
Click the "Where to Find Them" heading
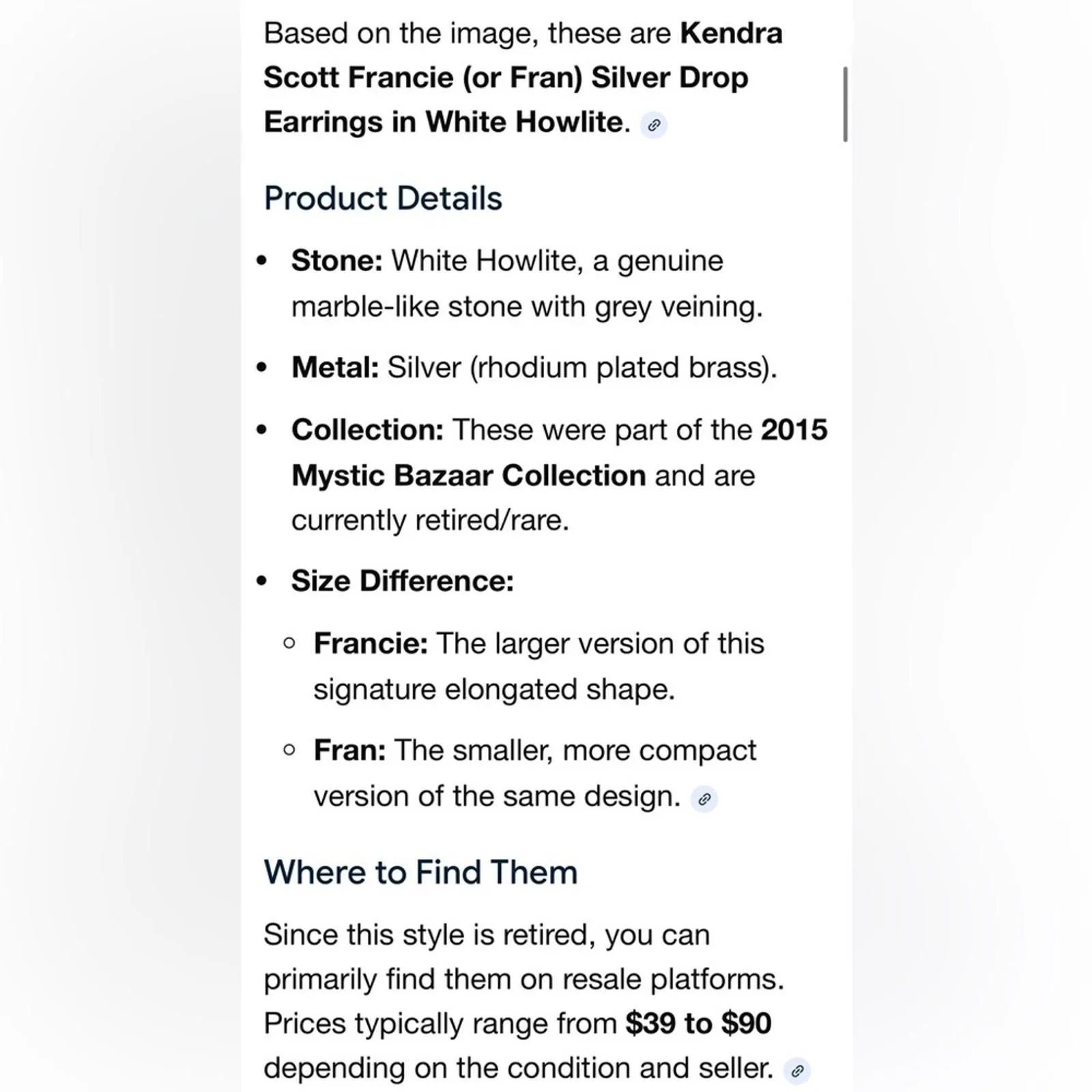pos(420,872)
